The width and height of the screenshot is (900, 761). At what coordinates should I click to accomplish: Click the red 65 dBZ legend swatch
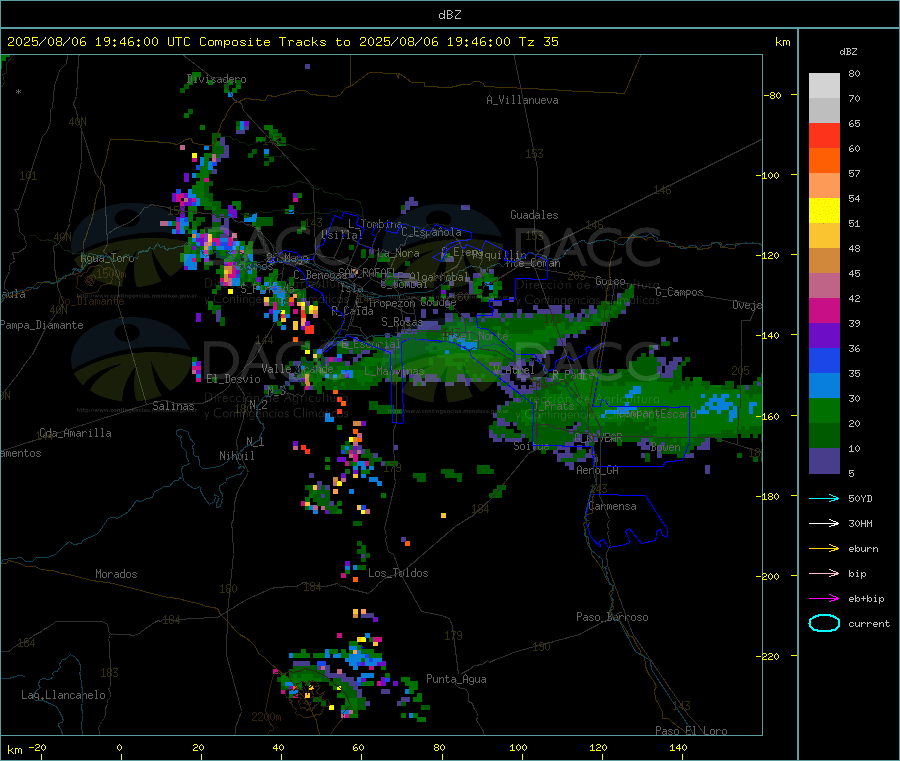(x=824, y=135)
